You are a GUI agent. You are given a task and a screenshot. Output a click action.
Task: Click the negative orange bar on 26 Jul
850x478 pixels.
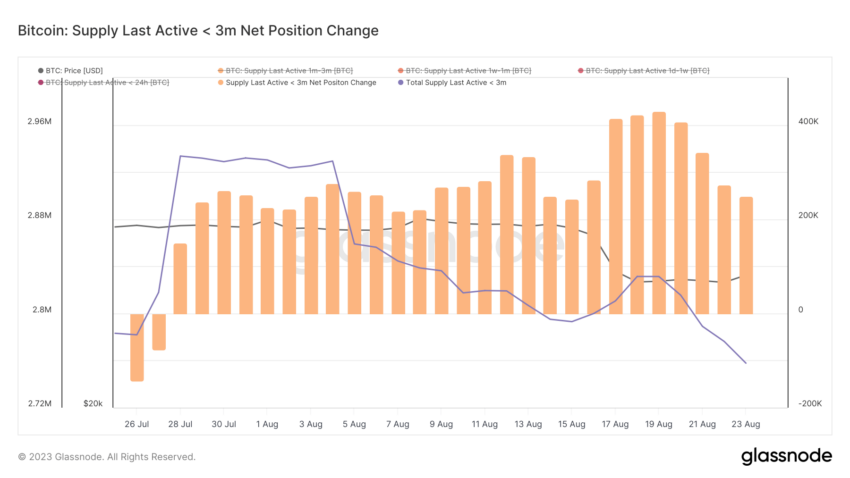137,347
